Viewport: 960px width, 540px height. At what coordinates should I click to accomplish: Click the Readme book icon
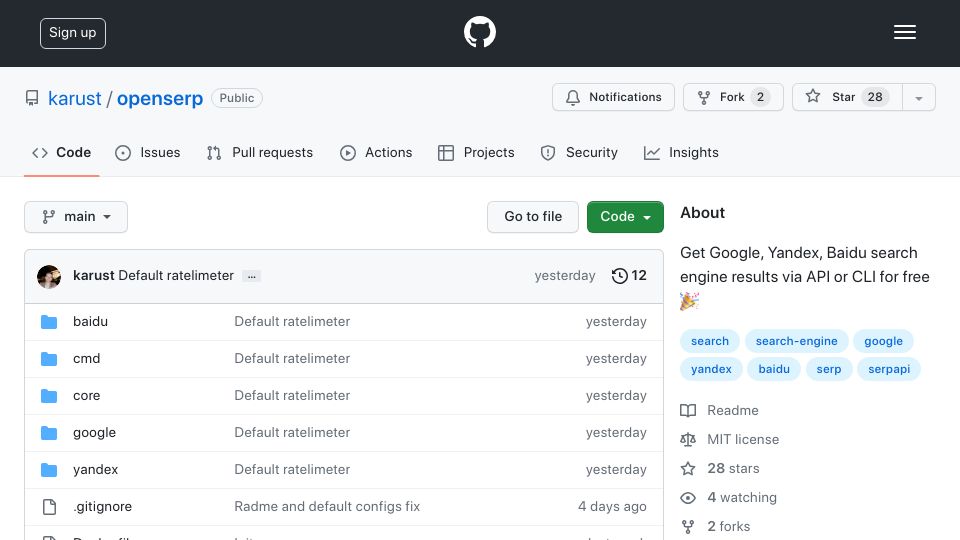point(688,411)
